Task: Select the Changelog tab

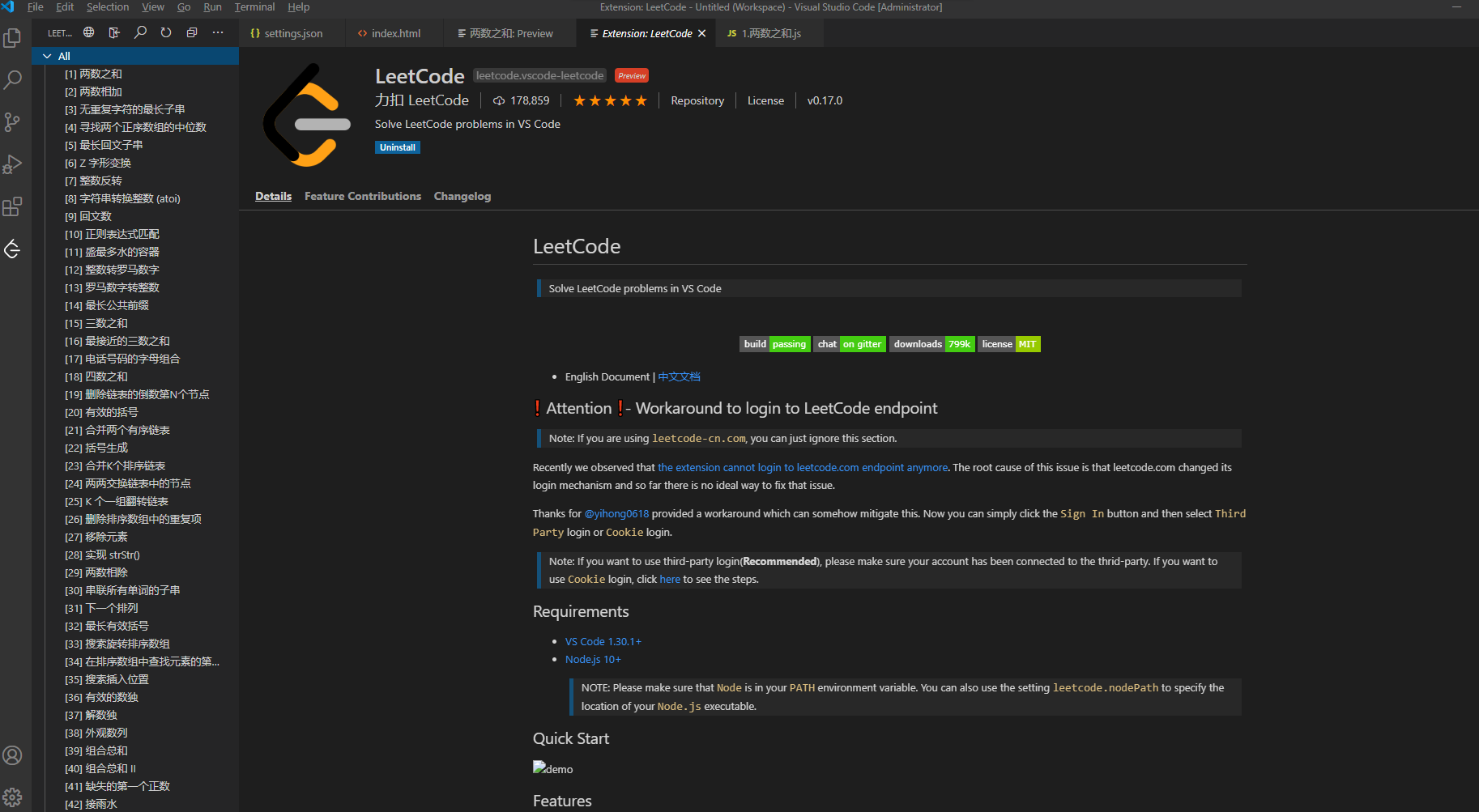Action: pyautogui.click(x=462, y=196)
